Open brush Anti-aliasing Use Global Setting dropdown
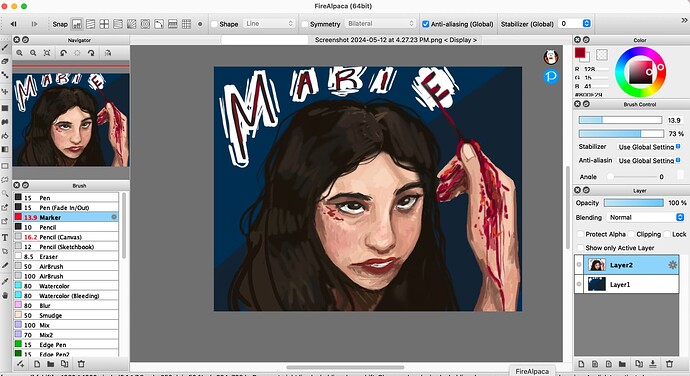Screen dimensions: 690x376 tap(649, 161)
